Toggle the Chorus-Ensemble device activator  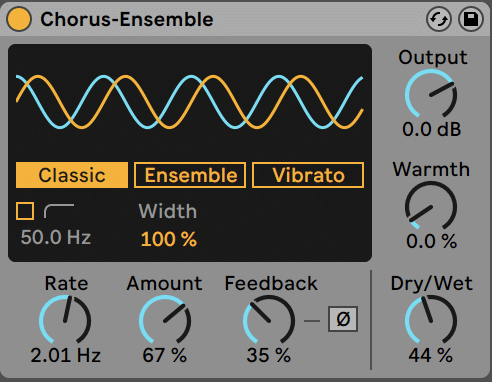point(19,19)
